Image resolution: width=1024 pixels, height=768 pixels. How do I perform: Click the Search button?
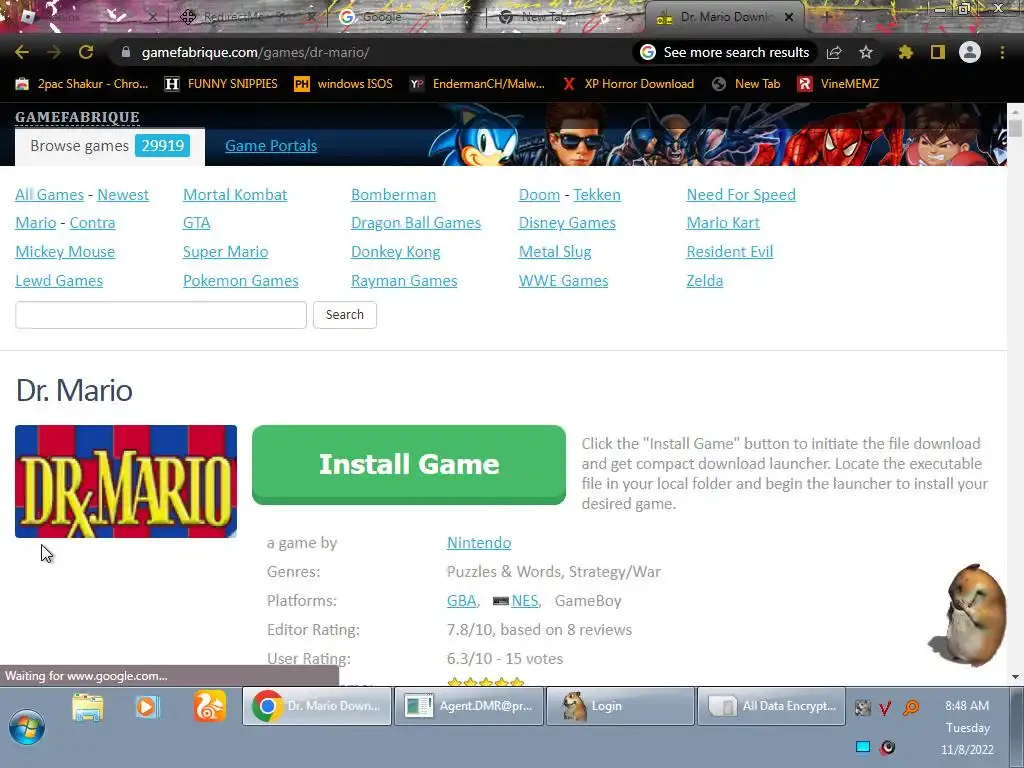345,315
